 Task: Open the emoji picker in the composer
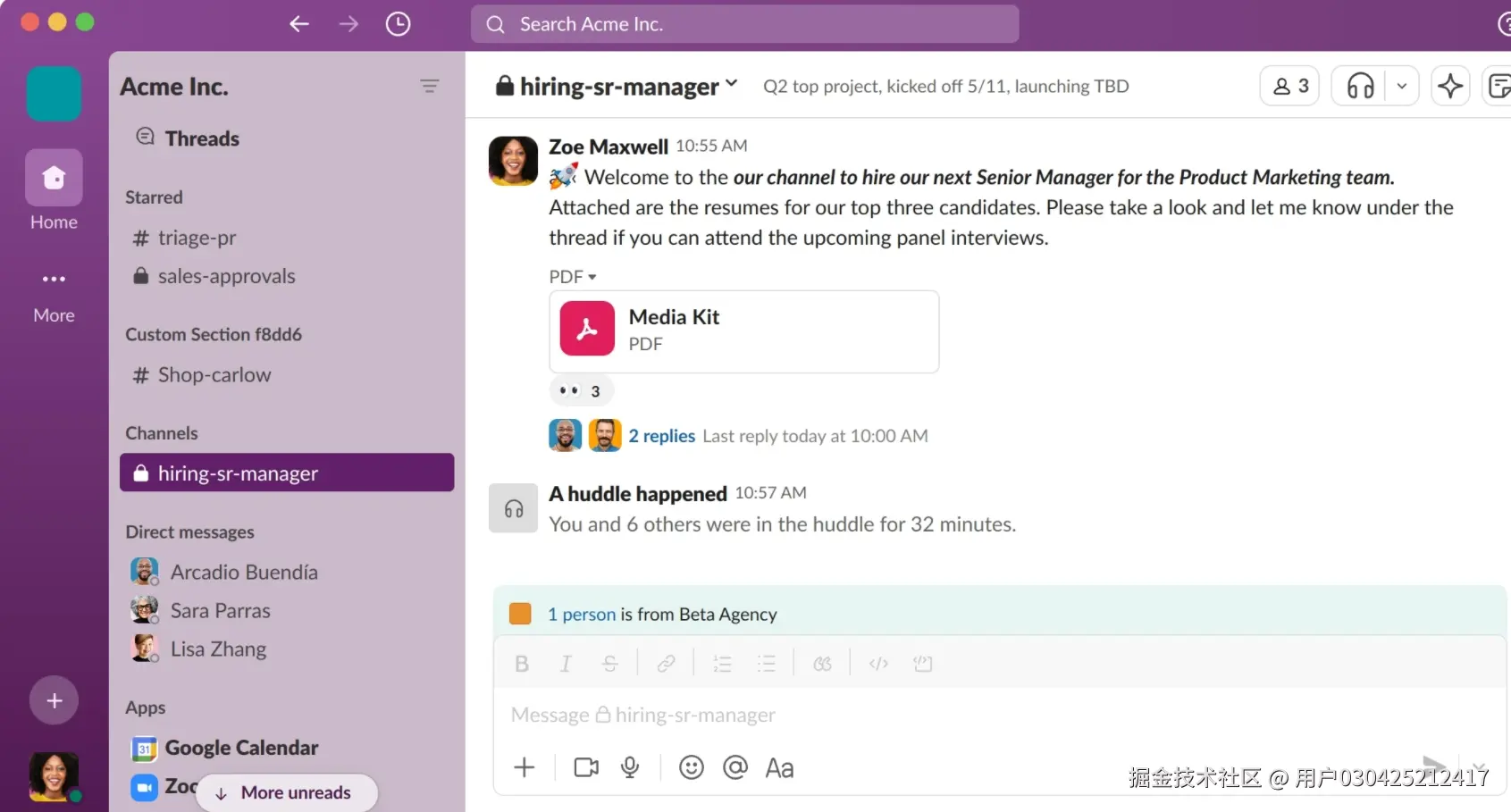(x=691, y=767)
